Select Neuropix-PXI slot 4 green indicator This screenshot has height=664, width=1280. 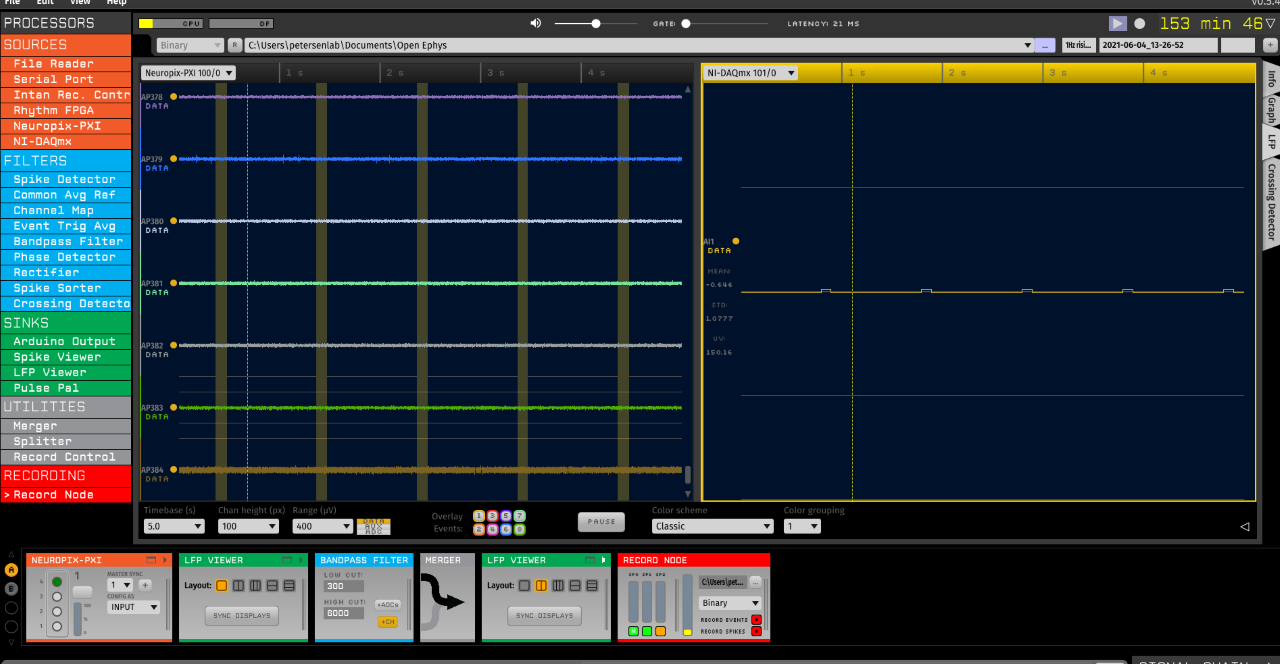57,581
